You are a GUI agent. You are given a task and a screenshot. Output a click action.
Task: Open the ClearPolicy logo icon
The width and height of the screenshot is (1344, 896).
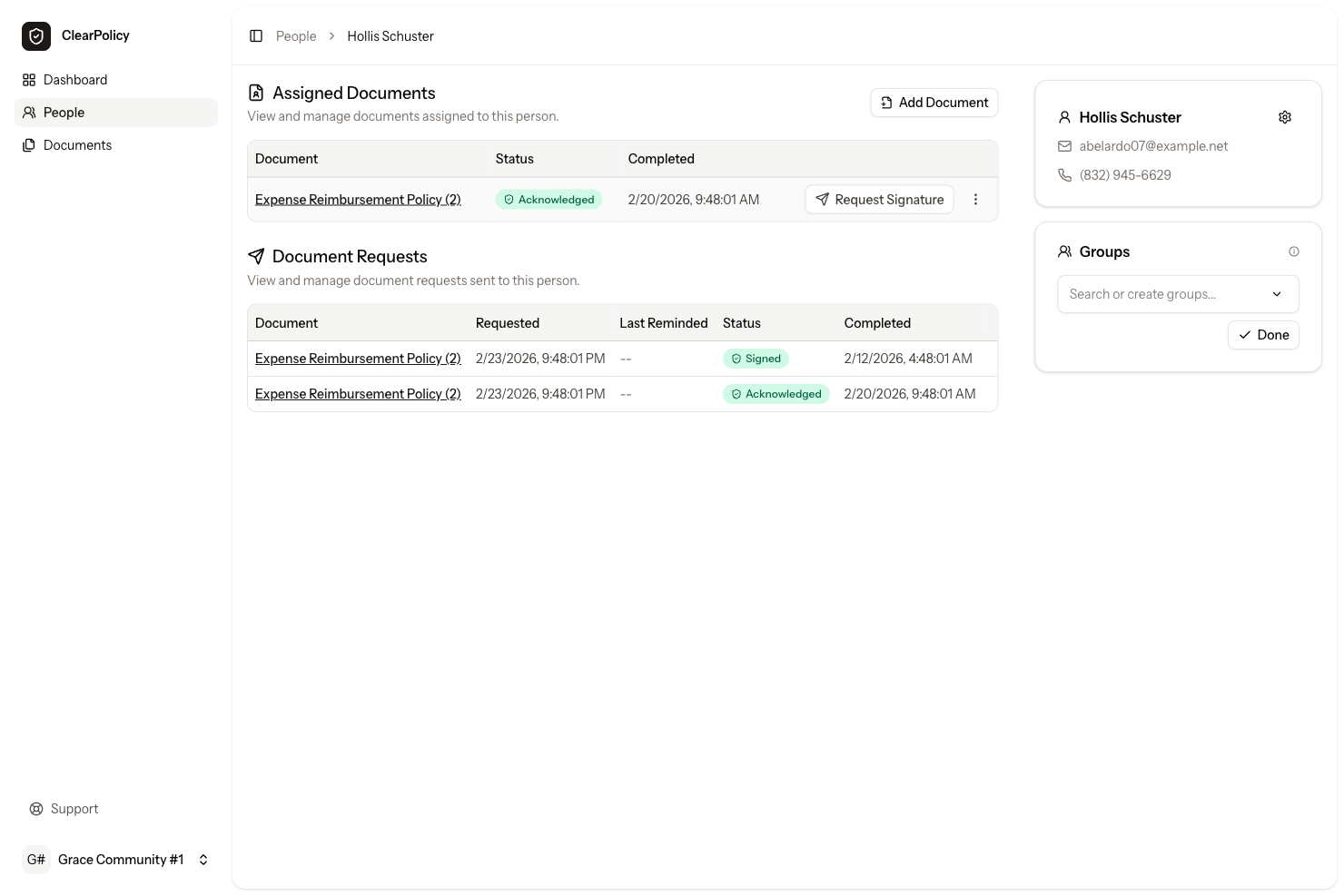coord(35,35)
